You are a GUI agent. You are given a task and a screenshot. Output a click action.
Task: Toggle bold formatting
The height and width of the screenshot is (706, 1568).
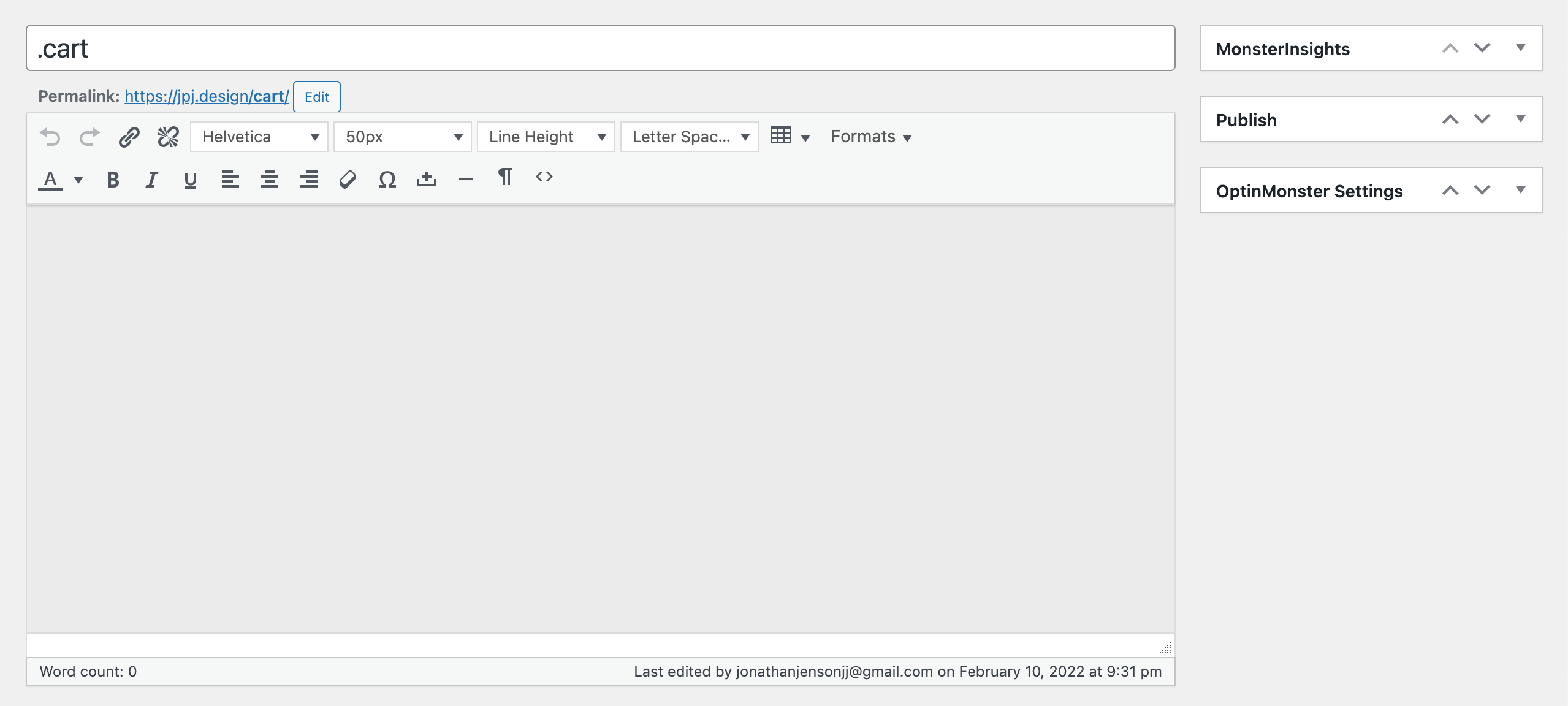pyautogui.click(x=113, y=180)
